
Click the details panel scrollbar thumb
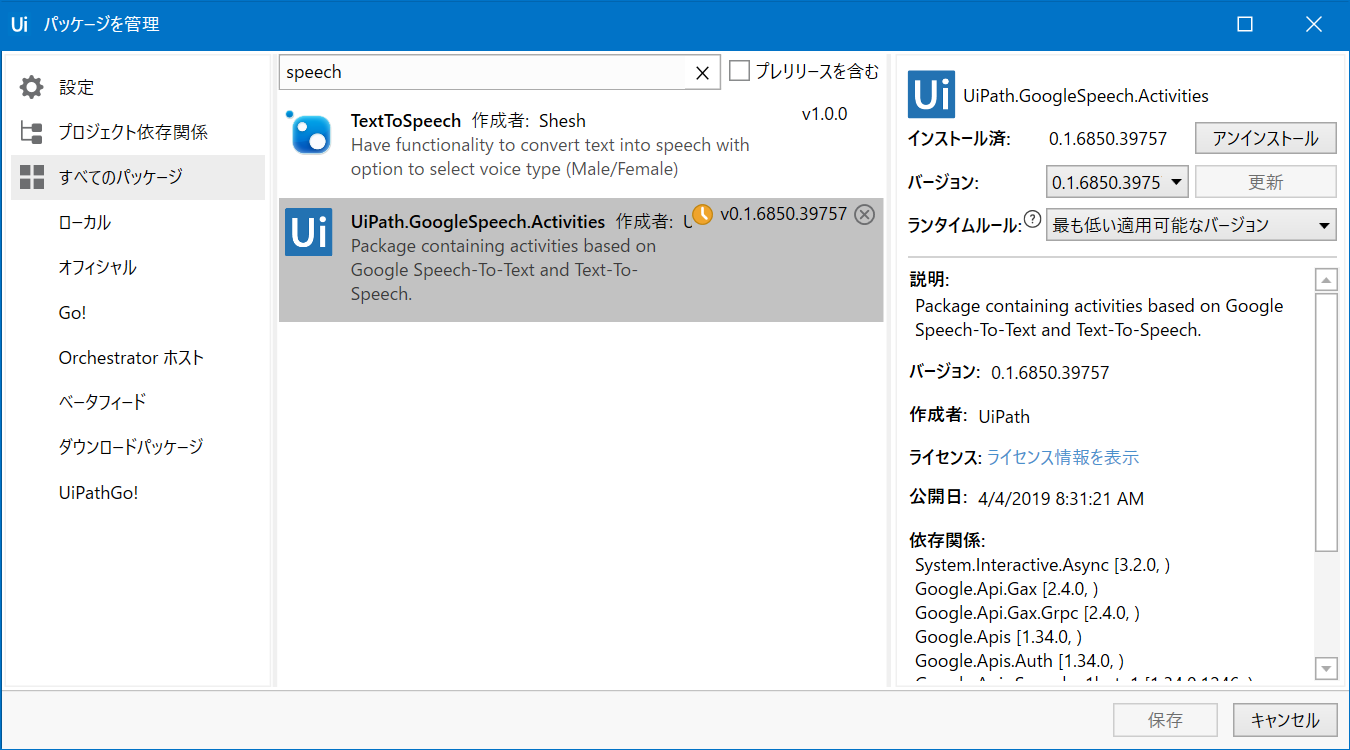(x=1326, y=422)
